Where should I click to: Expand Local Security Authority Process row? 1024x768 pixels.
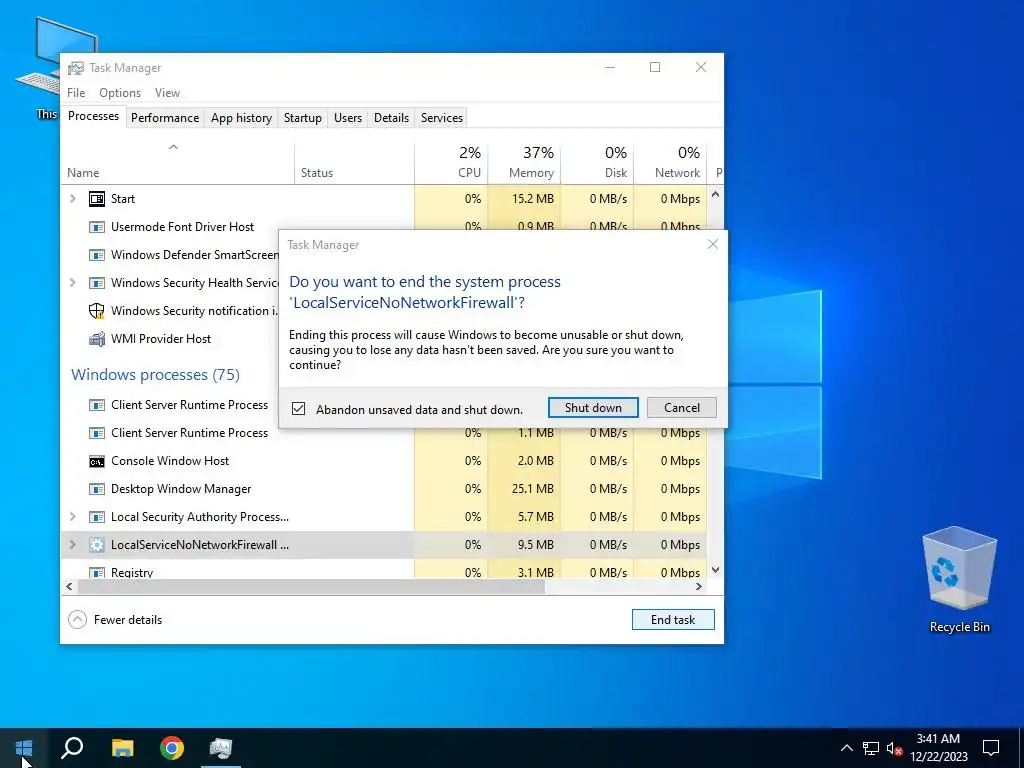(72, 517)
